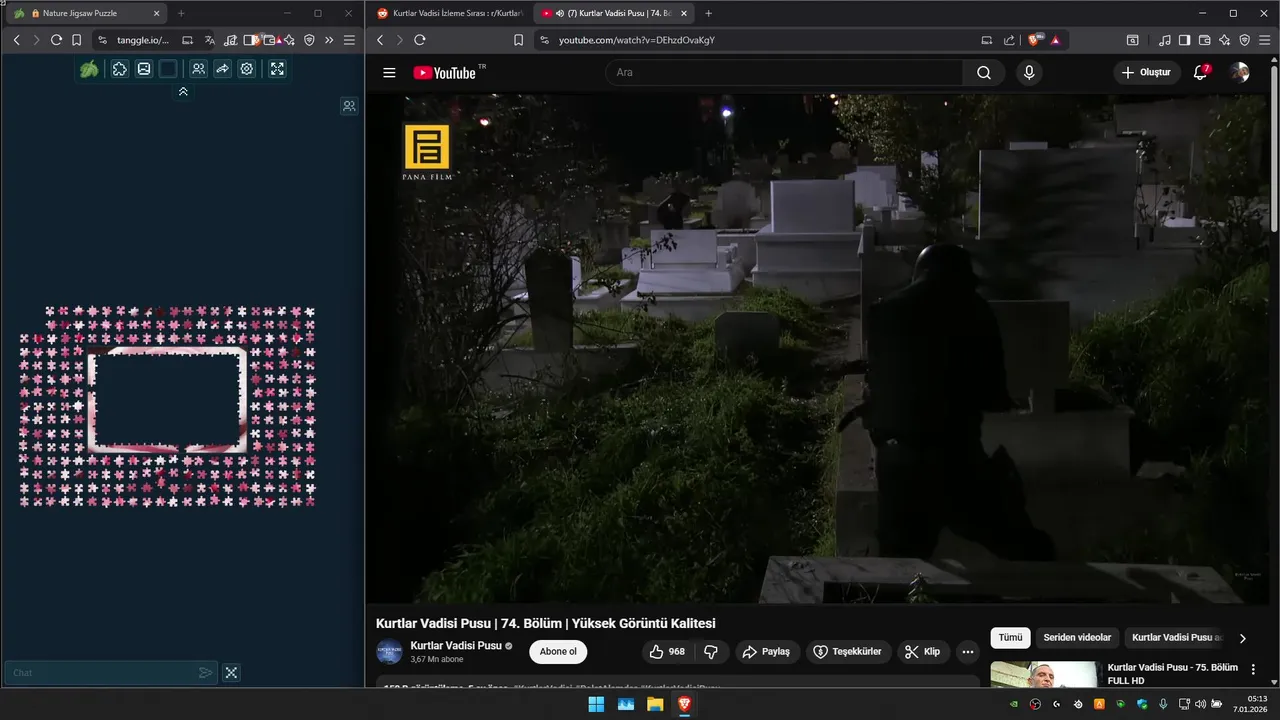Open the YouTube account avatar menu
Viewport: 1280px width, 720px height.
click(1240, 72)
